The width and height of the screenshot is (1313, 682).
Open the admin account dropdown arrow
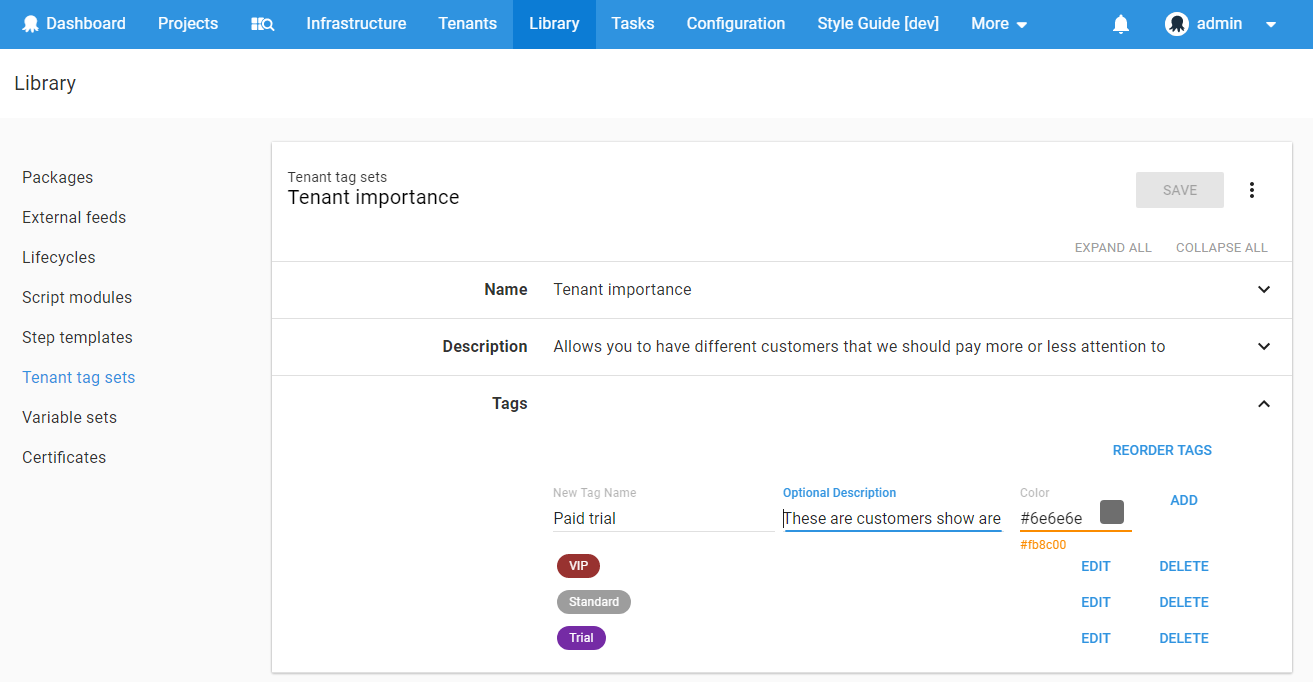coord(1271,25)
